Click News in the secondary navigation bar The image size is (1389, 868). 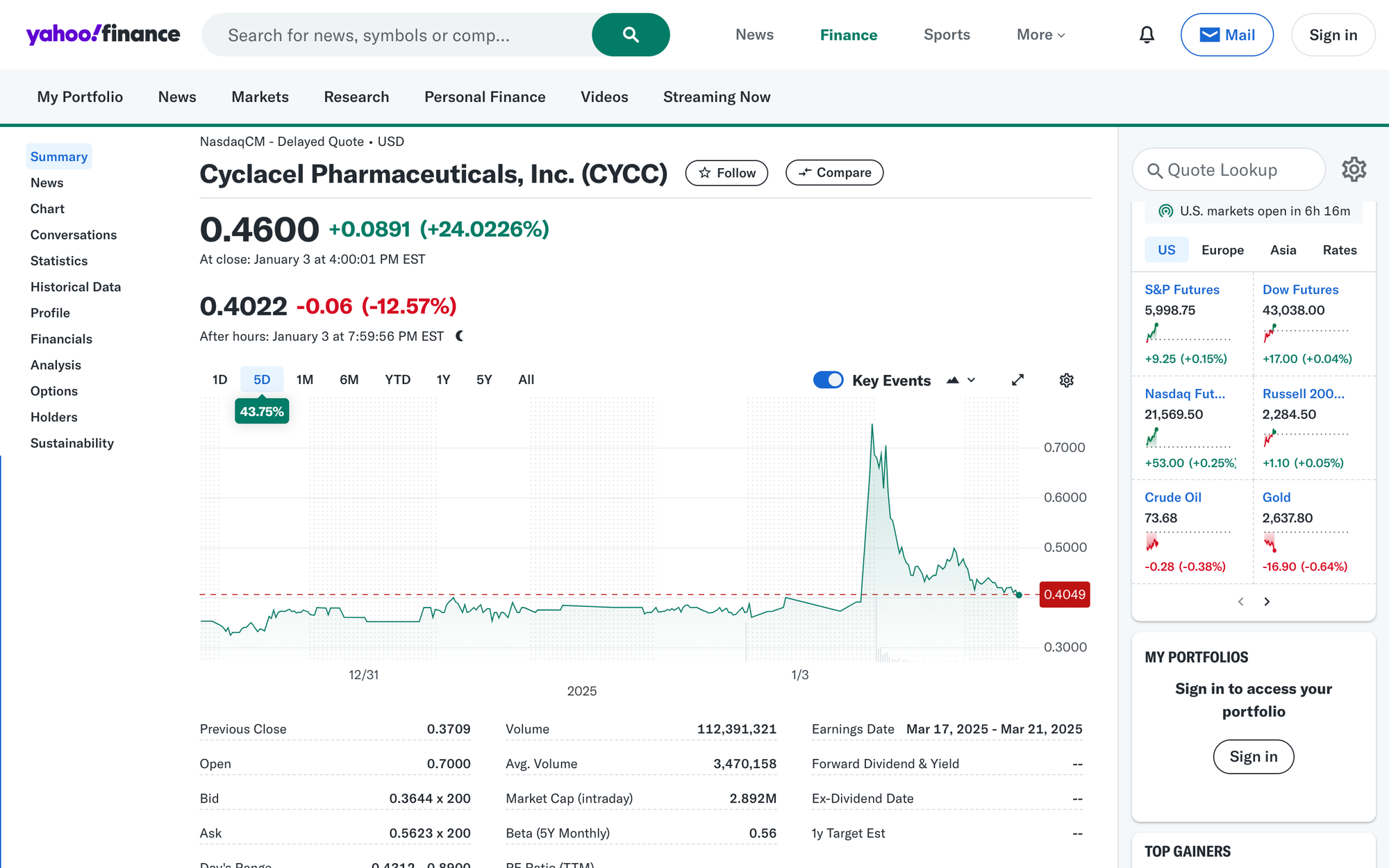[x=177, y=97]
